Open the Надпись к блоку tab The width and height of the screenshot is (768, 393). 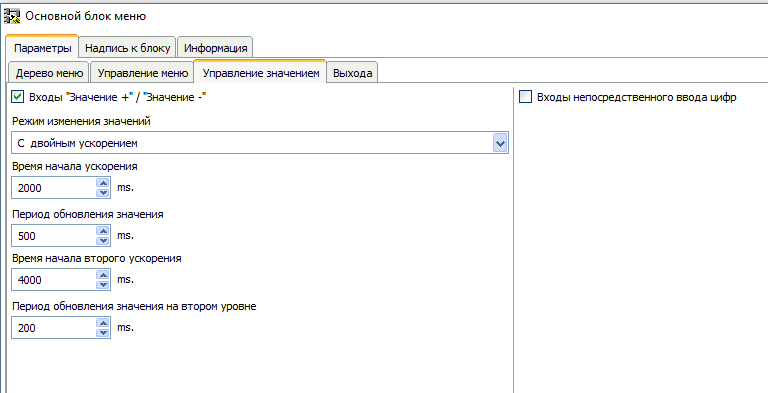(127, 49)
